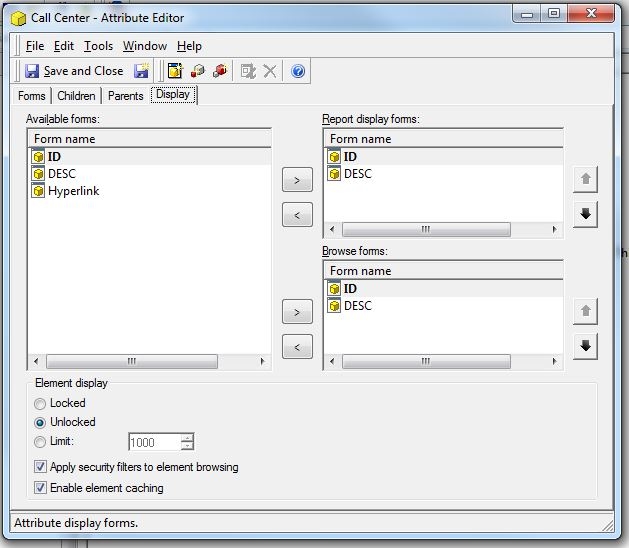The width and height of the screenshot is (629, 548).
Task: Move report display form up with arrow
Action: tap(587, 180)
